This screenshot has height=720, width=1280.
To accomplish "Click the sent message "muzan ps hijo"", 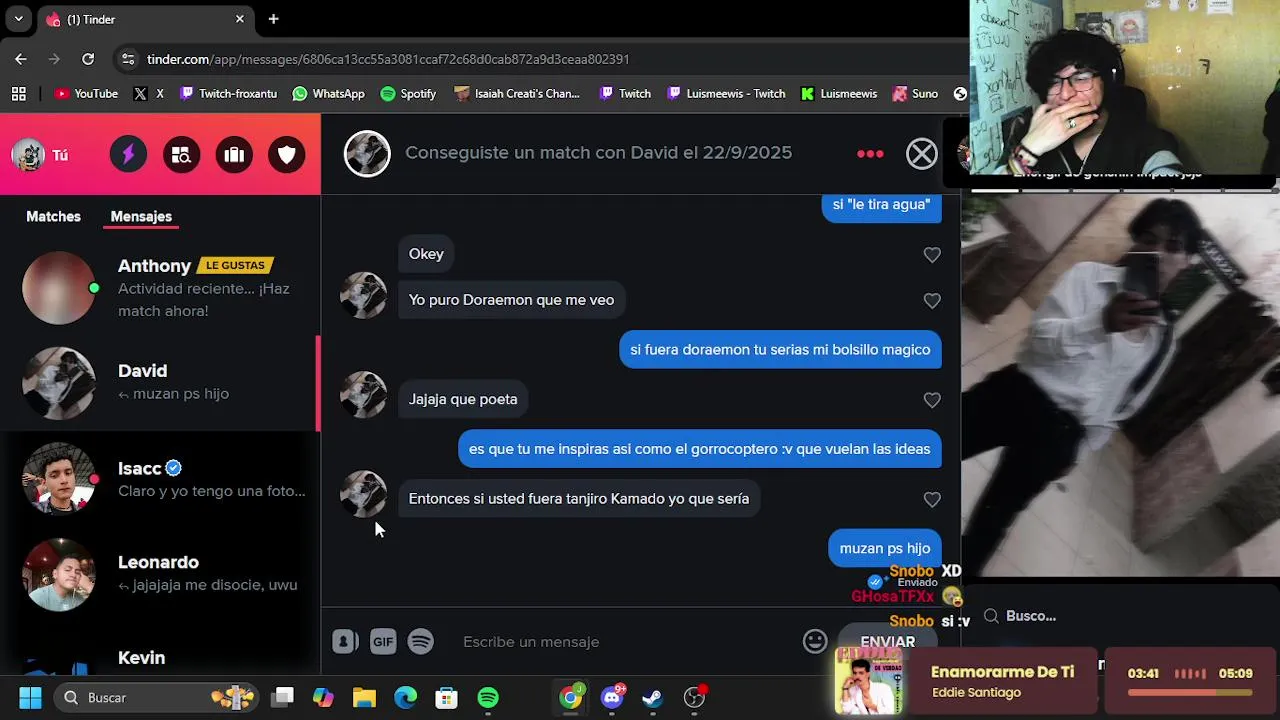I will click(x=884, y=548).
